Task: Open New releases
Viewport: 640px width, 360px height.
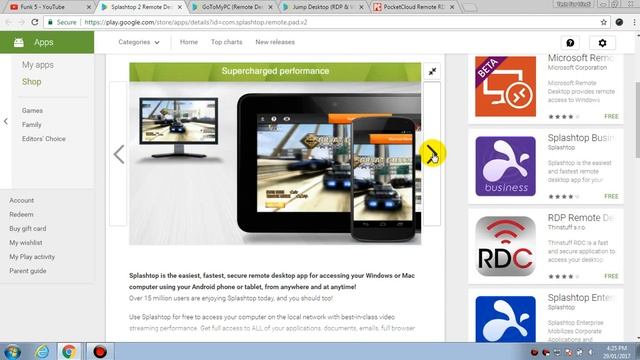Action: click(x=275, y=42)
